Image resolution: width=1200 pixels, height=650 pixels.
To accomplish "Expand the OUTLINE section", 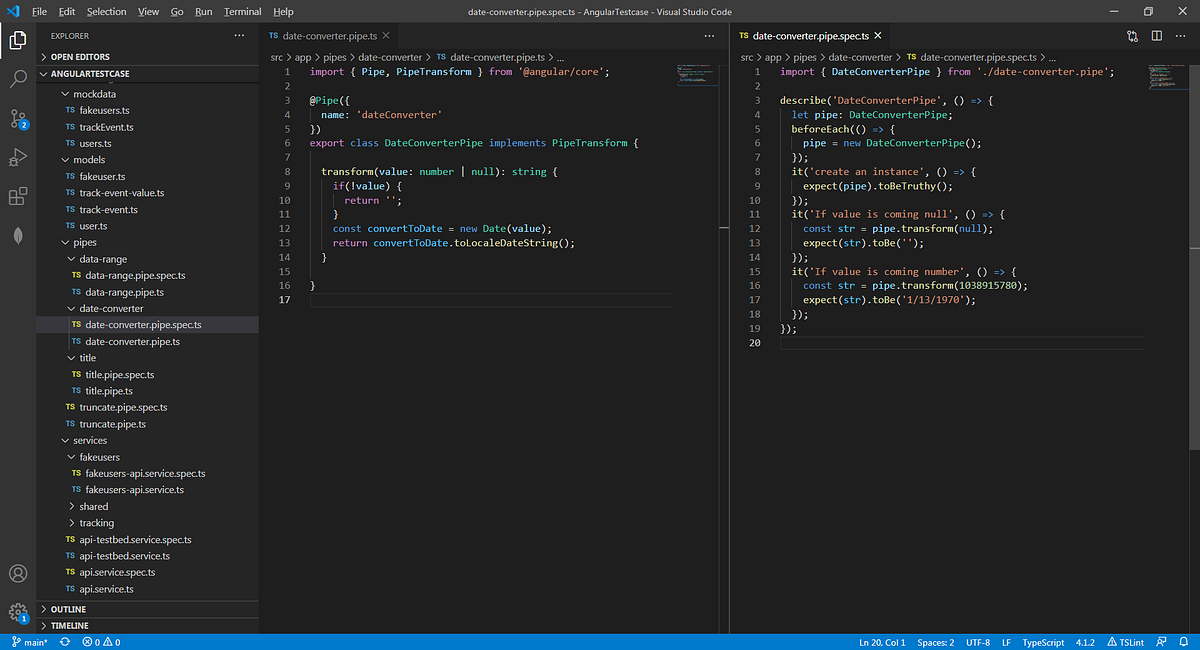I will coord(68,609).
